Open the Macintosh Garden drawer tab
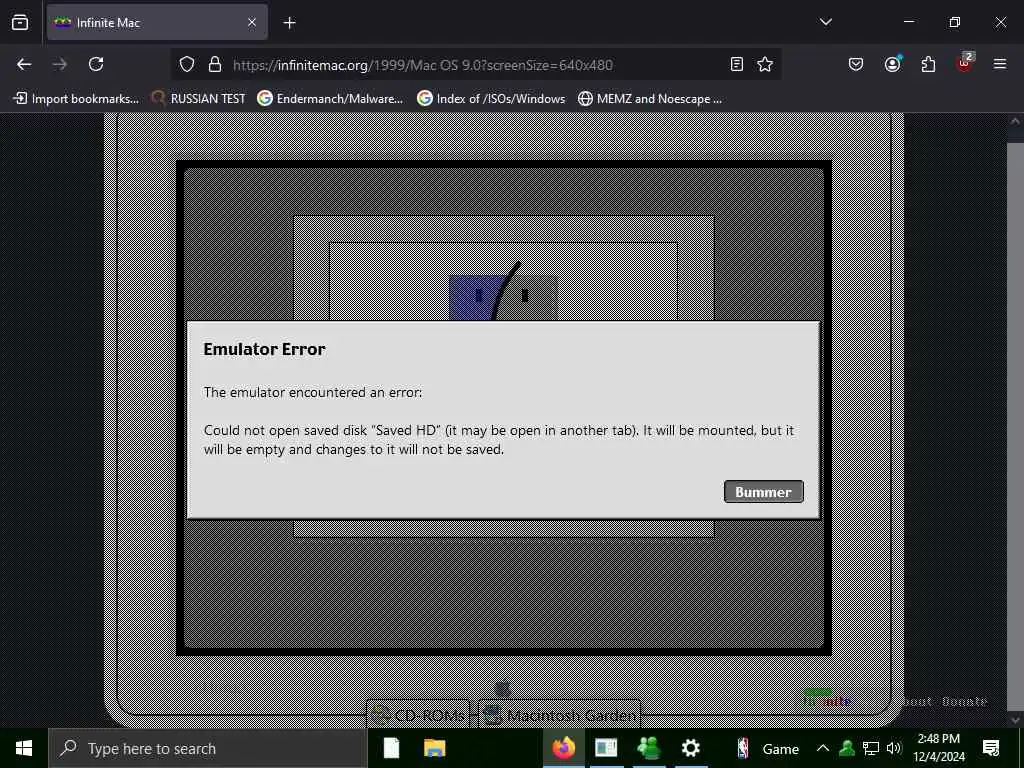The width and height of the screenshot is (1024, 768). [x=560, y=715]
